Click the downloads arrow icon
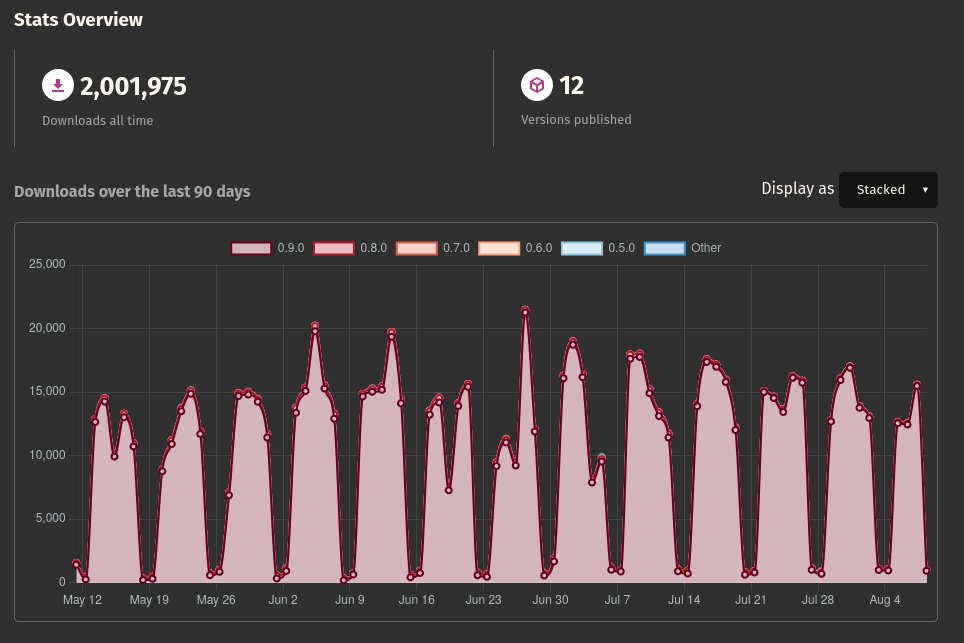964x643 pixels. (x=58, y=85)
